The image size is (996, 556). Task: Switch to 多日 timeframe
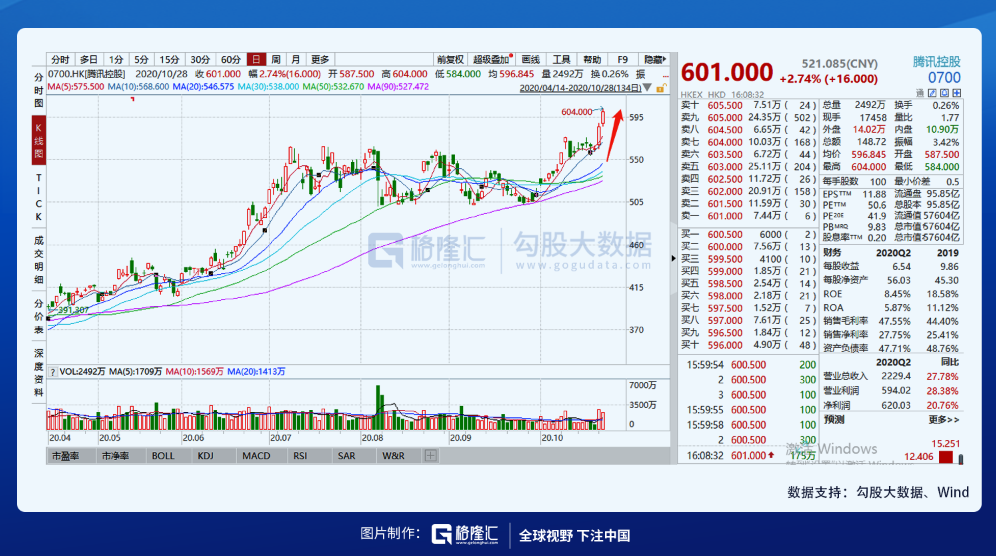pos(88,59)
